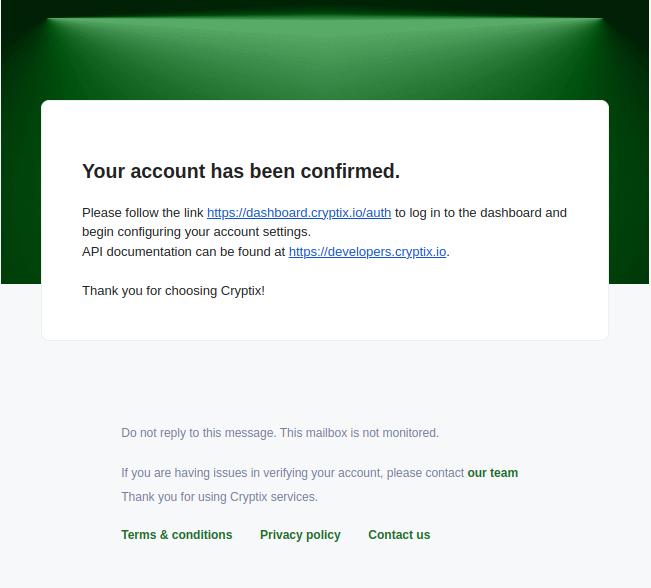651x588 pixels.
Task: Click the Contact us footer link
Action: tap(399, 535)
